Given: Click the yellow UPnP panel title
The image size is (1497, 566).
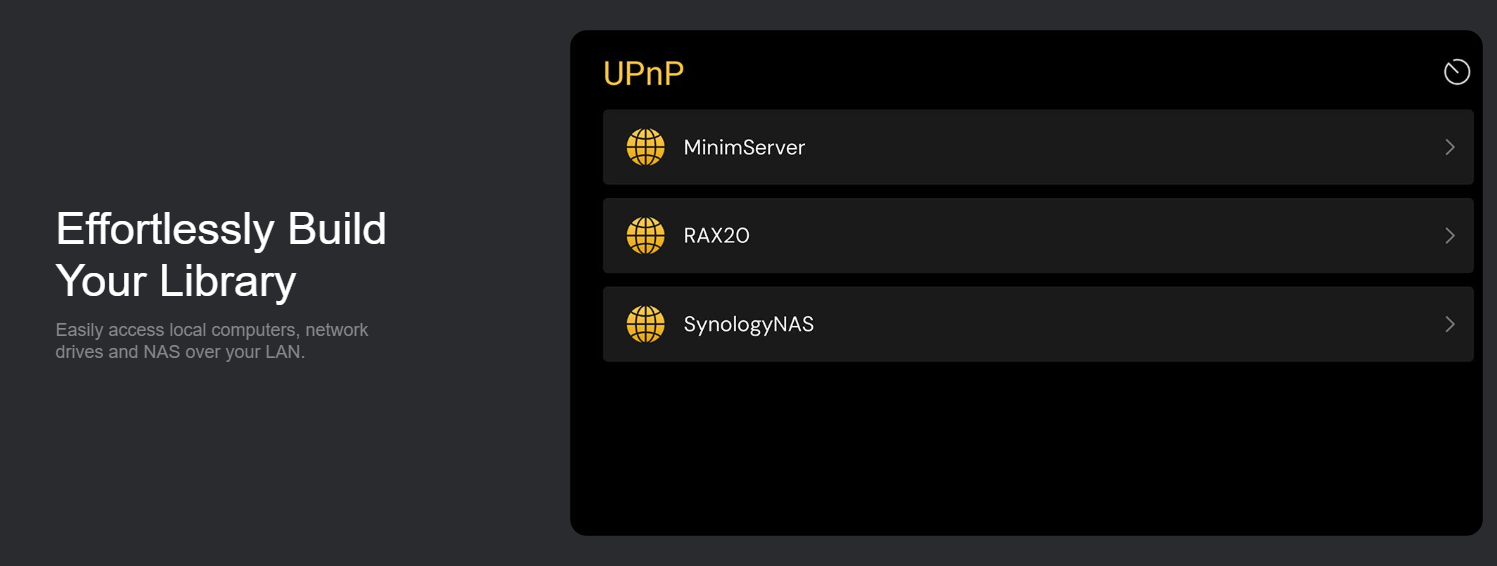Looking at the screenshot, I should coord(643,74).
